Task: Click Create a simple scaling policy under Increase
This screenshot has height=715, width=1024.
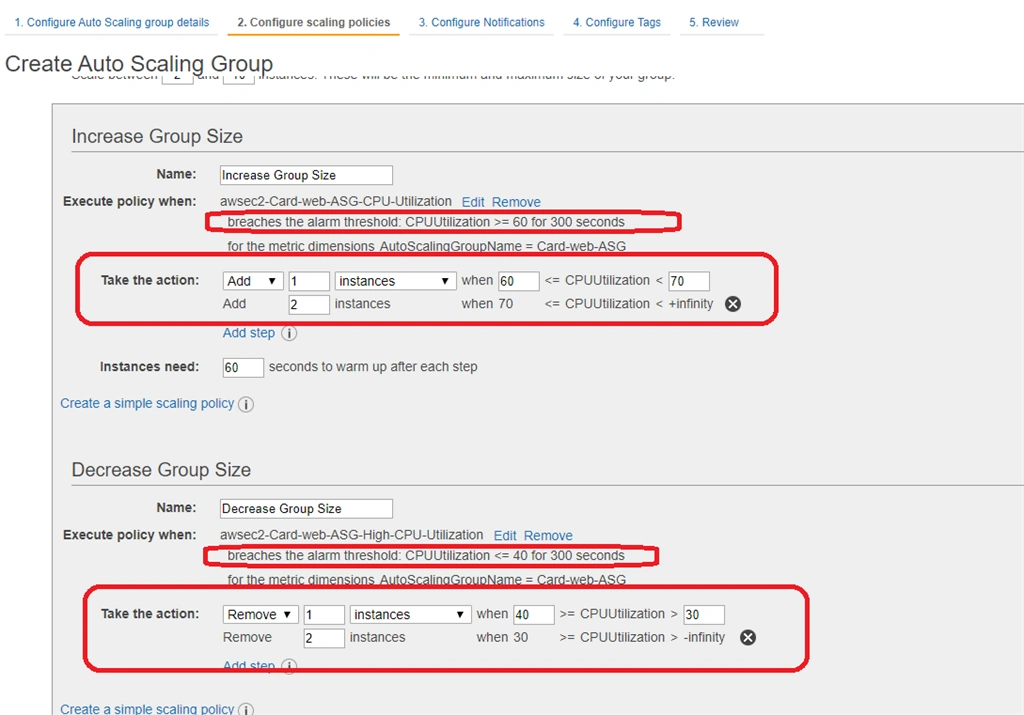Action: tap(147, 404)
